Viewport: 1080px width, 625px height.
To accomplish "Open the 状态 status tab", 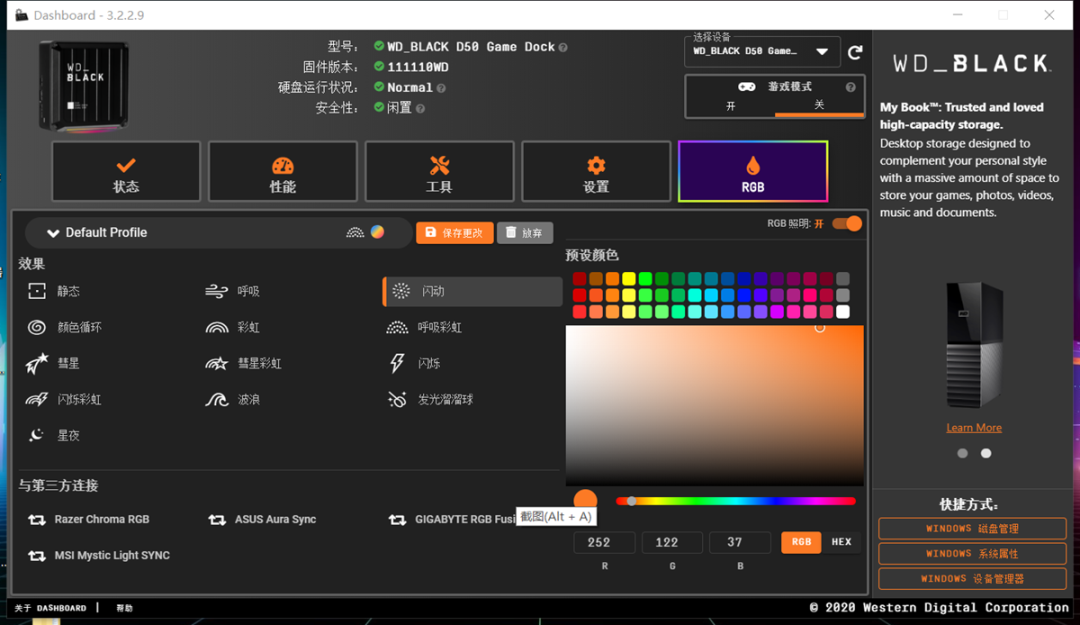I will point(126,172).
